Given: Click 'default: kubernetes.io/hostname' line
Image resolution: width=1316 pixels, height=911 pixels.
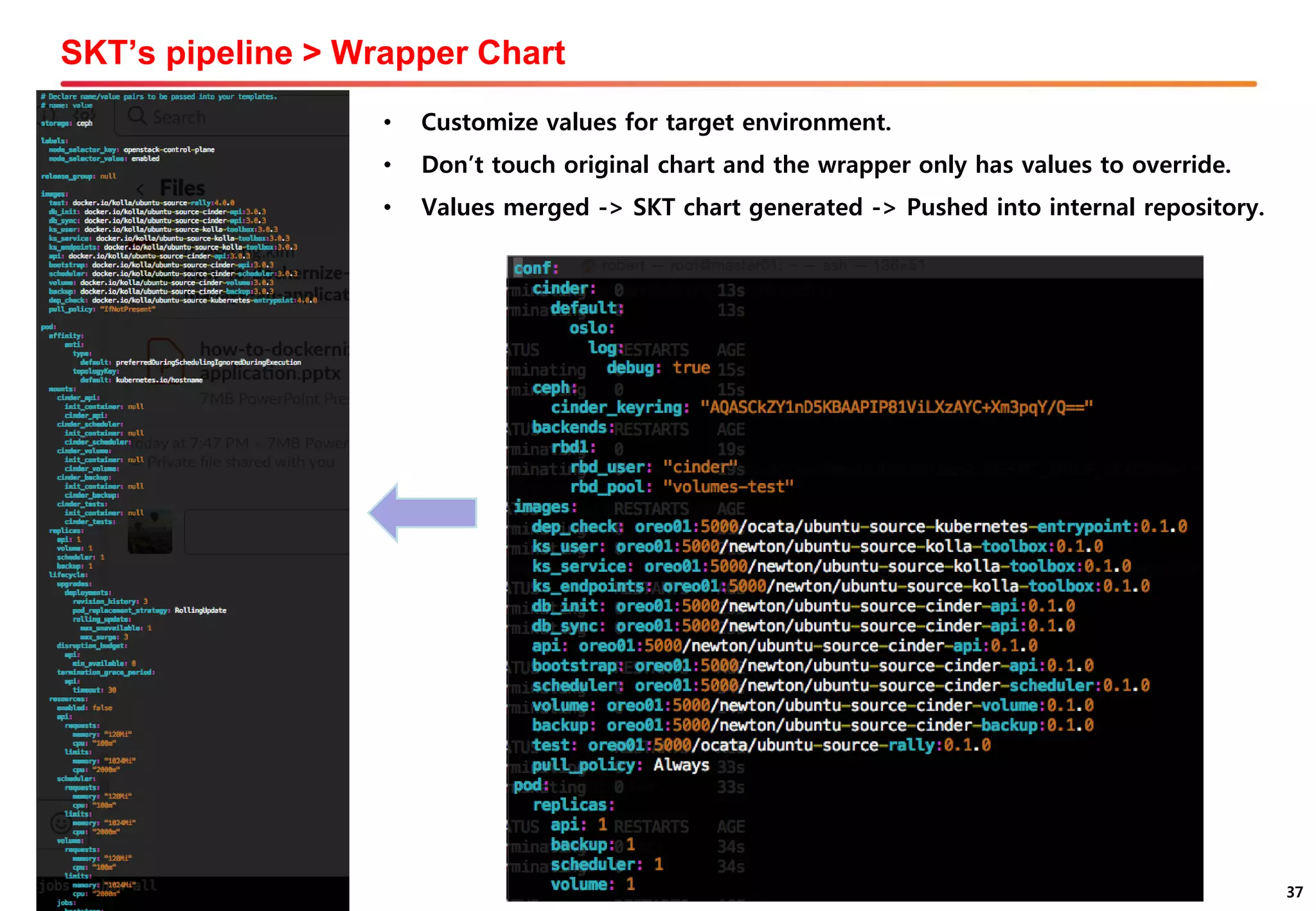Looking at the screenshot, I should (x=141, y=380).
